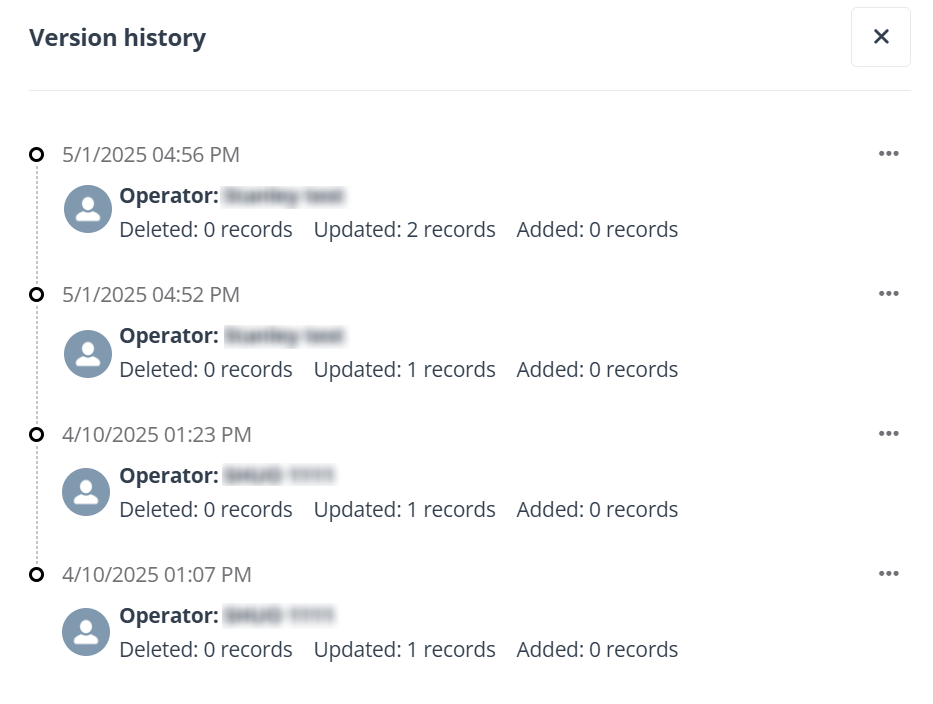Click the redacted operator name of the top entry
Image resolution: width=933 pixels, height=704 pixels.
click(x=285, y=196)
